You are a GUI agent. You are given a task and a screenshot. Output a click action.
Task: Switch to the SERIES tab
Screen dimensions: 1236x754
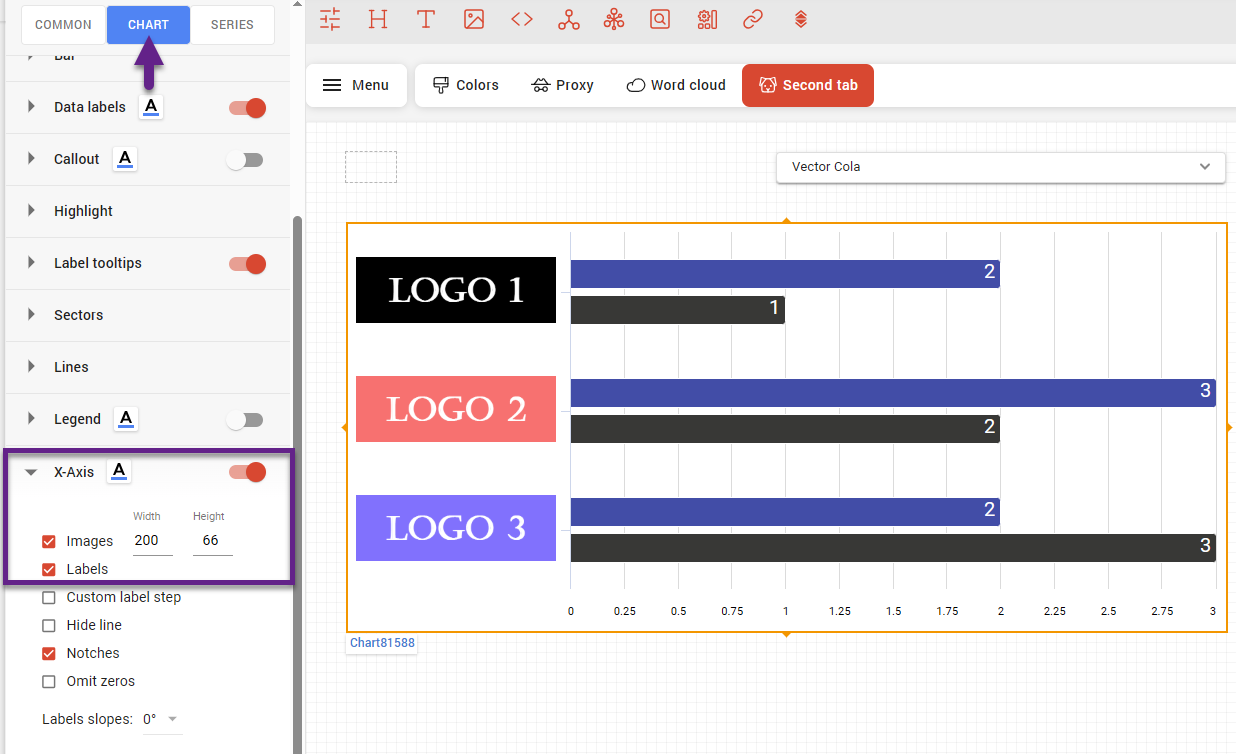pos(232,25)
